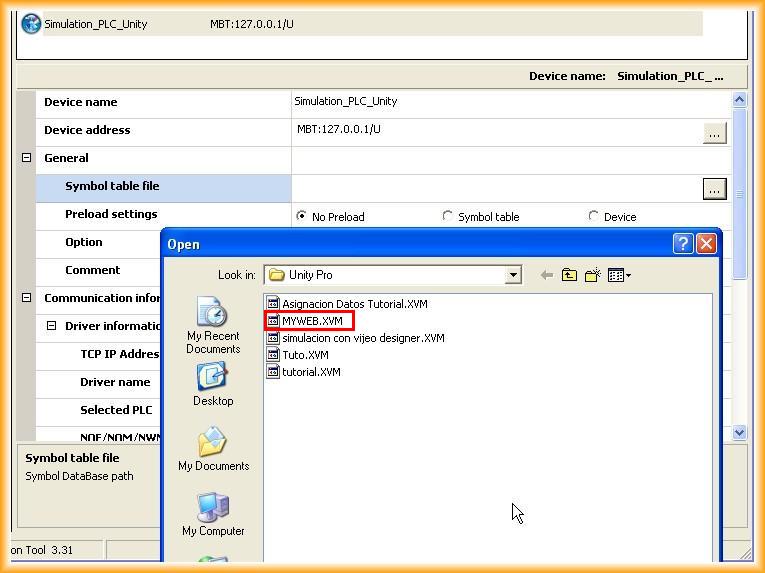Click the Open dialog help button

(x=683, y=244)
